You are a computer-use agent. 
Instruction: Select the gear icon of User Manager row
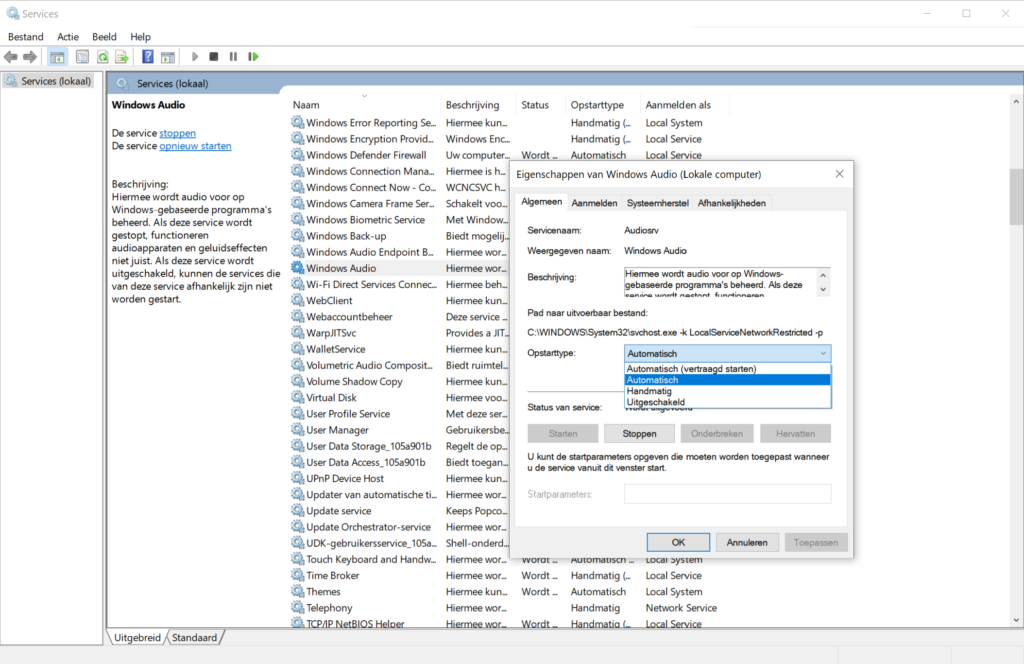[298, 430]
